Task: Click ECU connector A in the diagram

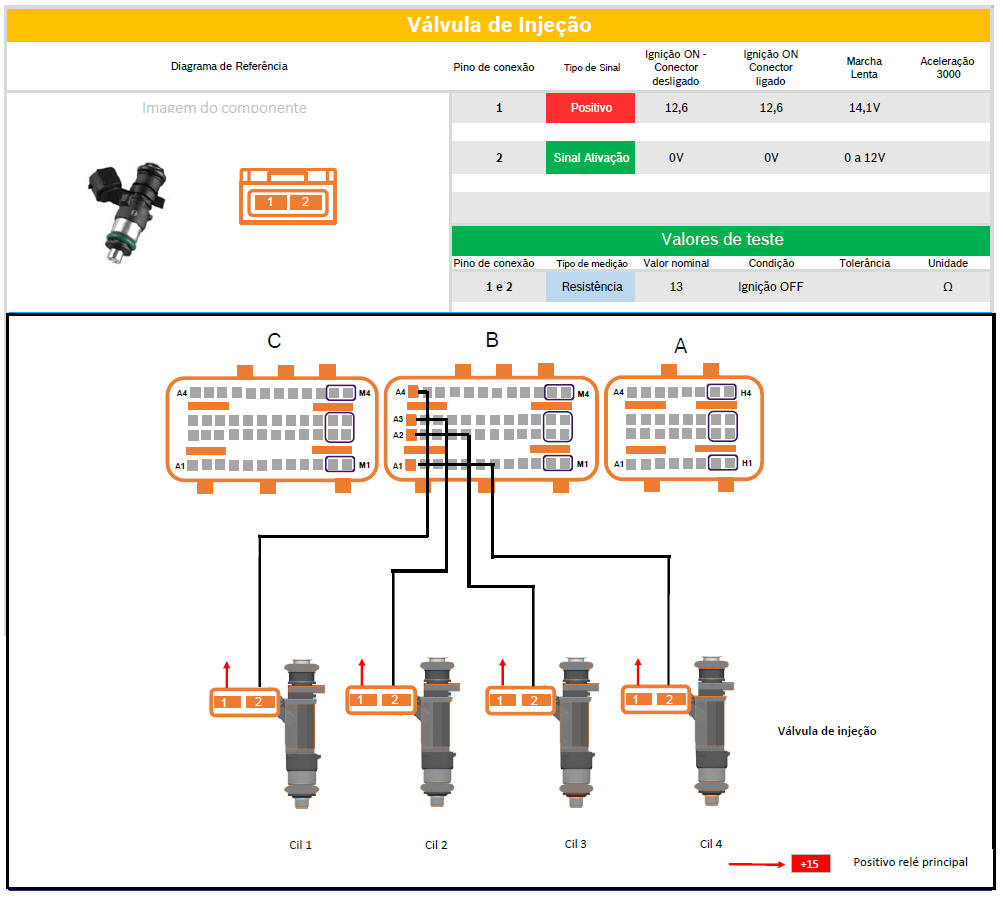Action: [x=682, y=429]
